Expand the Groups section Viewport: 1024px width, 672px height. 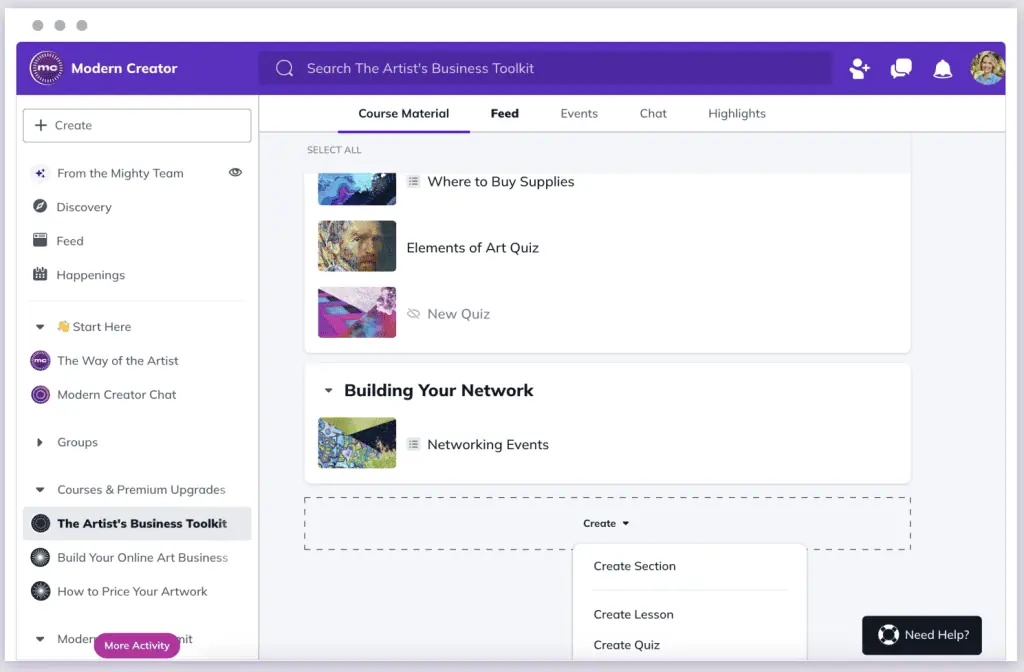point(40,442)
